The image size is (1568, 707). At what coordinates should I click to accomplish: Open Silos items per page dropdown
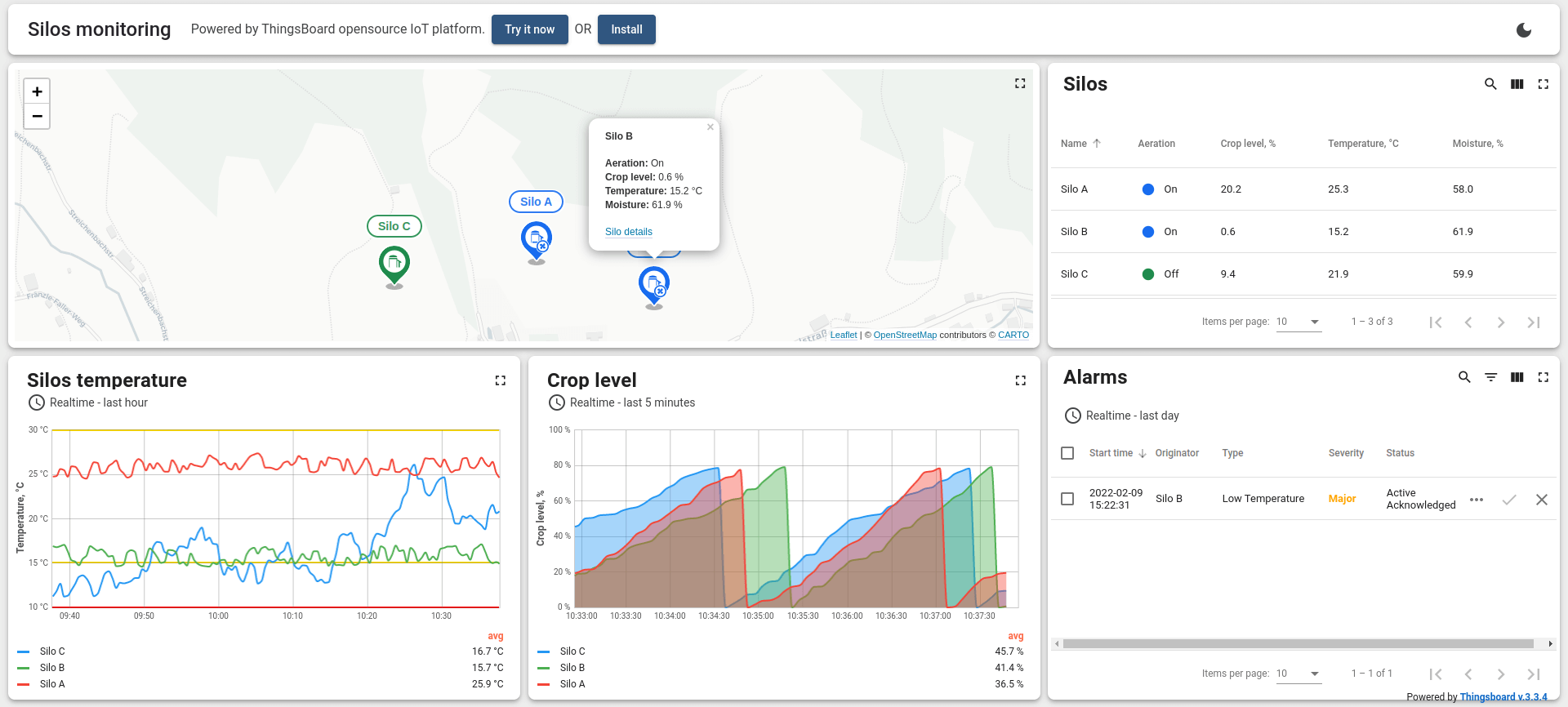coord(1298,322)
